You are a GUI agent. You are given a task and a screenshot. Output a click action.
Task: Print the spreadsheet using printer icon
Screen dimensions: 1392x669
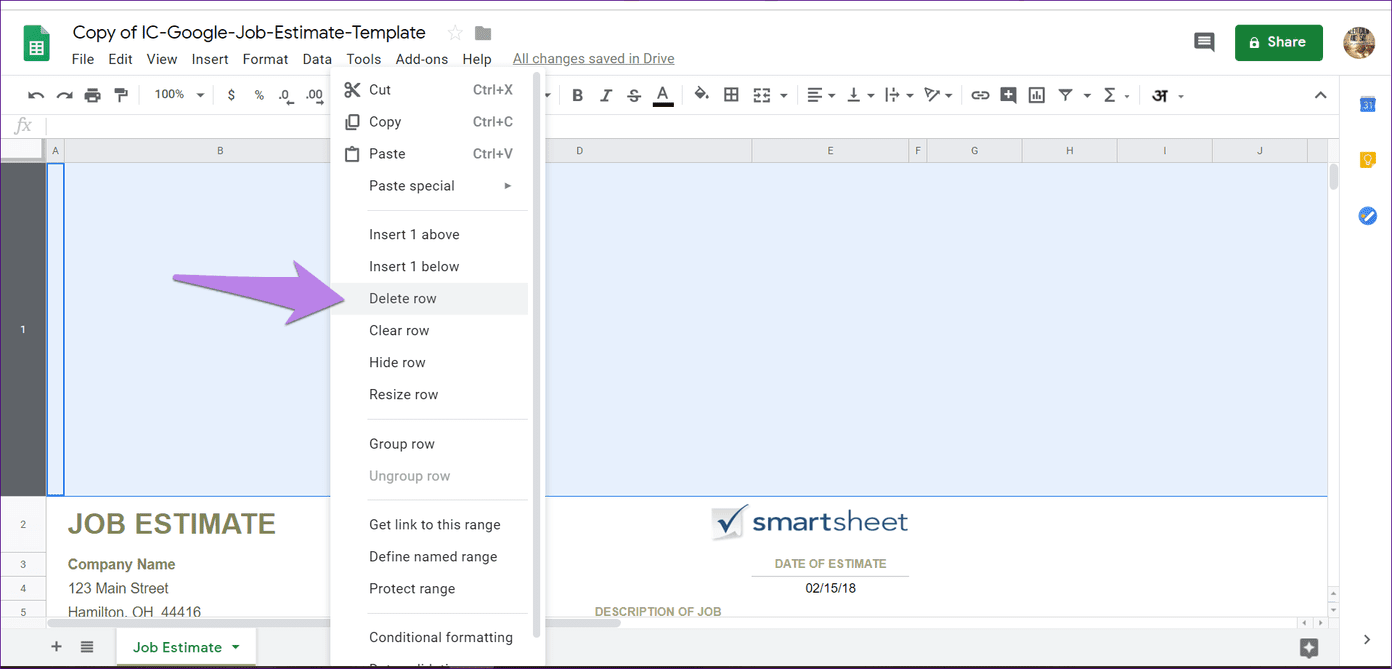(92, 95)
